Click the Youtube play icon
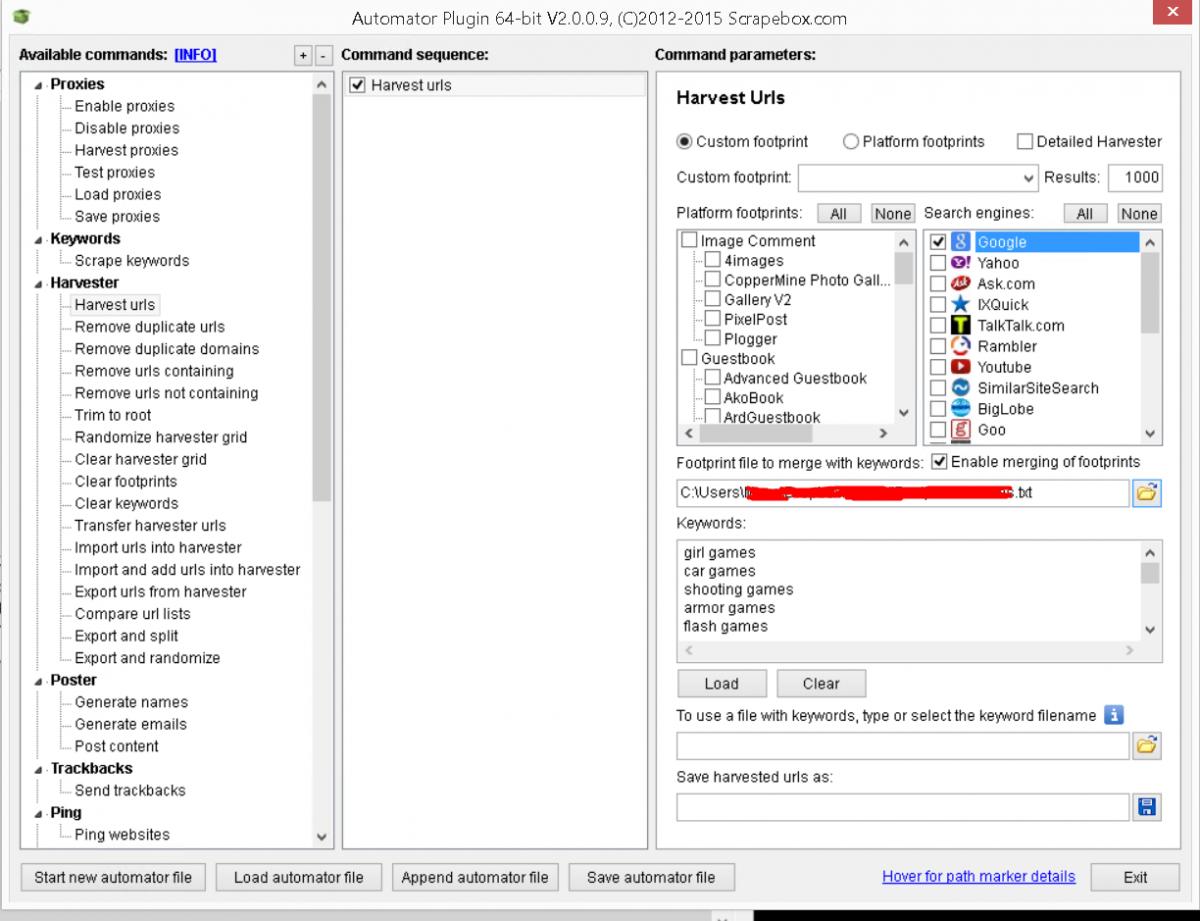The height and width of the screenshot is (921, 1200). [960, 367]
